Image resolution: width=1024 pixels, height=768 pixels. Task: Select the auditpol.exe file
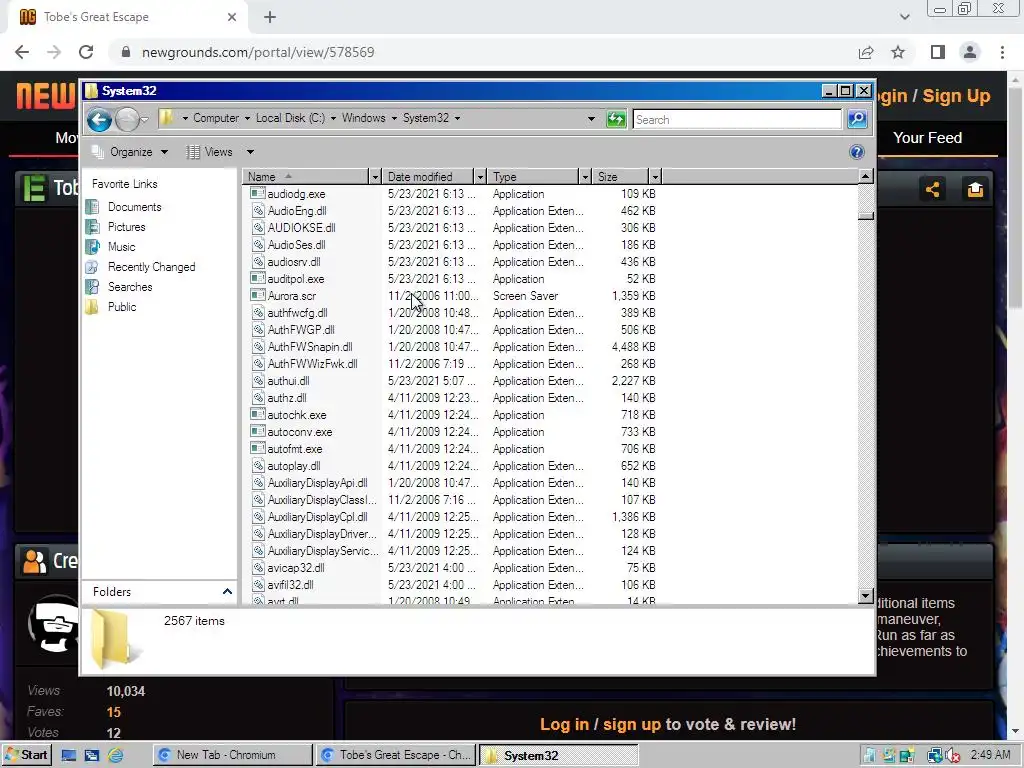click(x=296, y=279)
